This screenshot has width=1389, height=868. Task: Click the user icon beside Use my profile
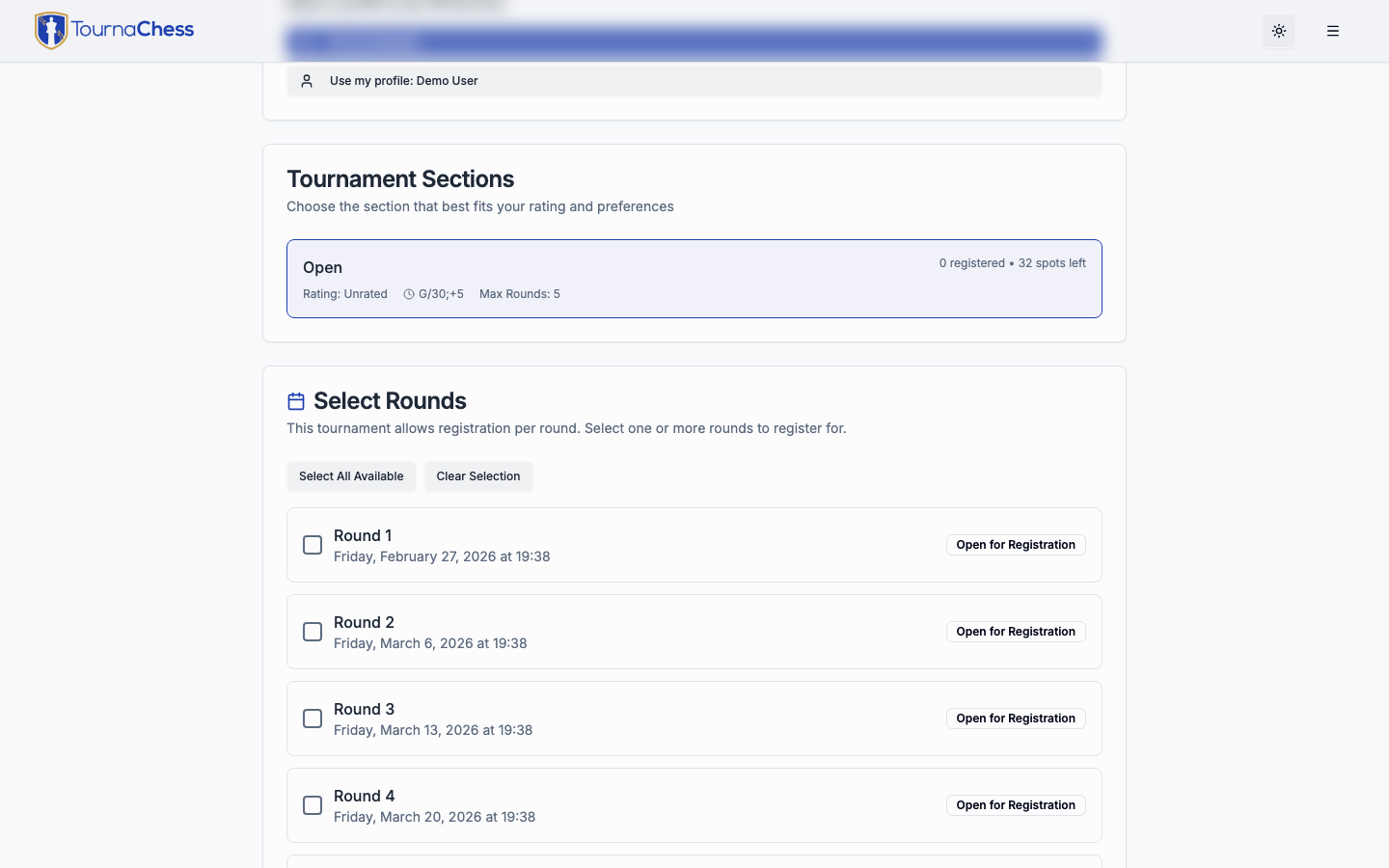[307, 81]
